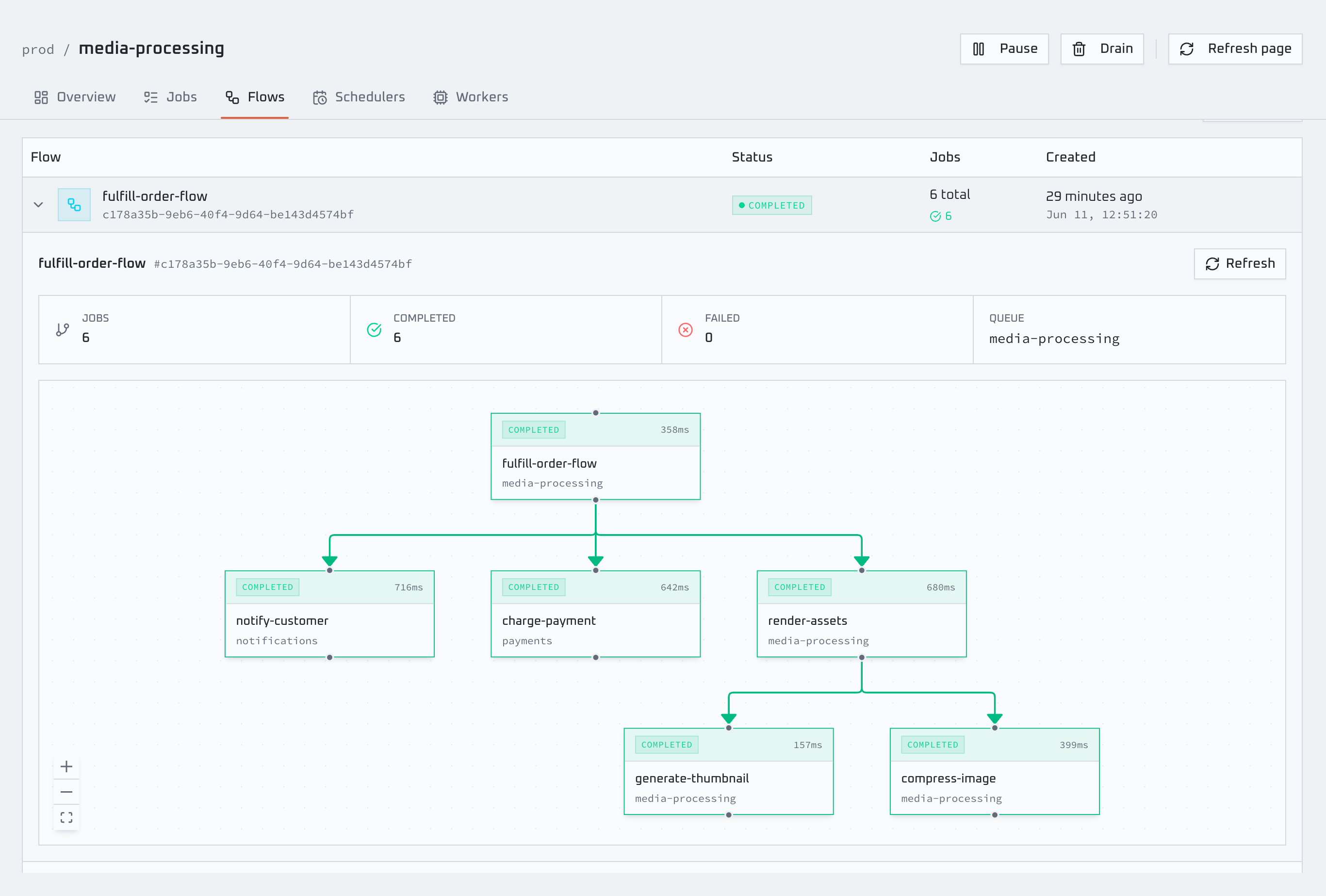
Task: Click the COMPLETED status badge in flow row
Action: pyautogui.click(x=771, y=205)
